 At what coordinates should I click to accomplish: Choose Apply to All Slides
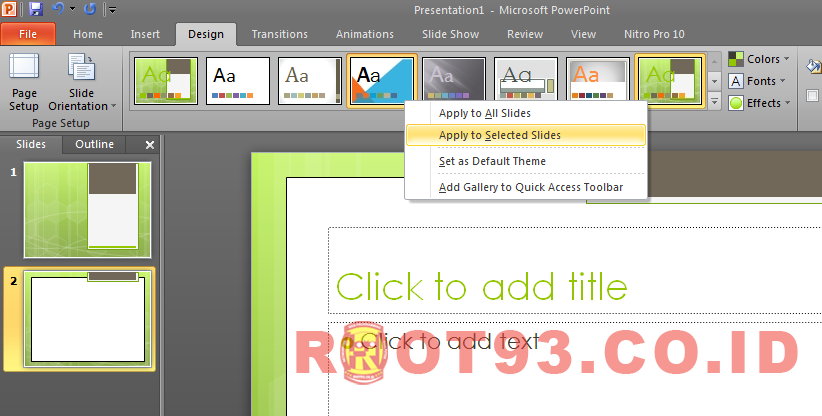(525, 113)
